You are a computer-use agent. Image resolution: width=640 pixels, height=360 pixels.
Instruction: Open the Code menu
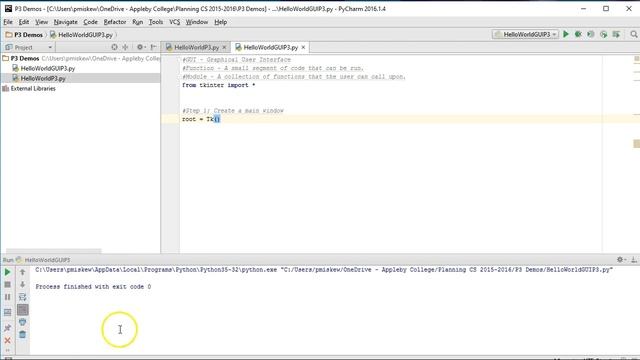coord(90,22)
